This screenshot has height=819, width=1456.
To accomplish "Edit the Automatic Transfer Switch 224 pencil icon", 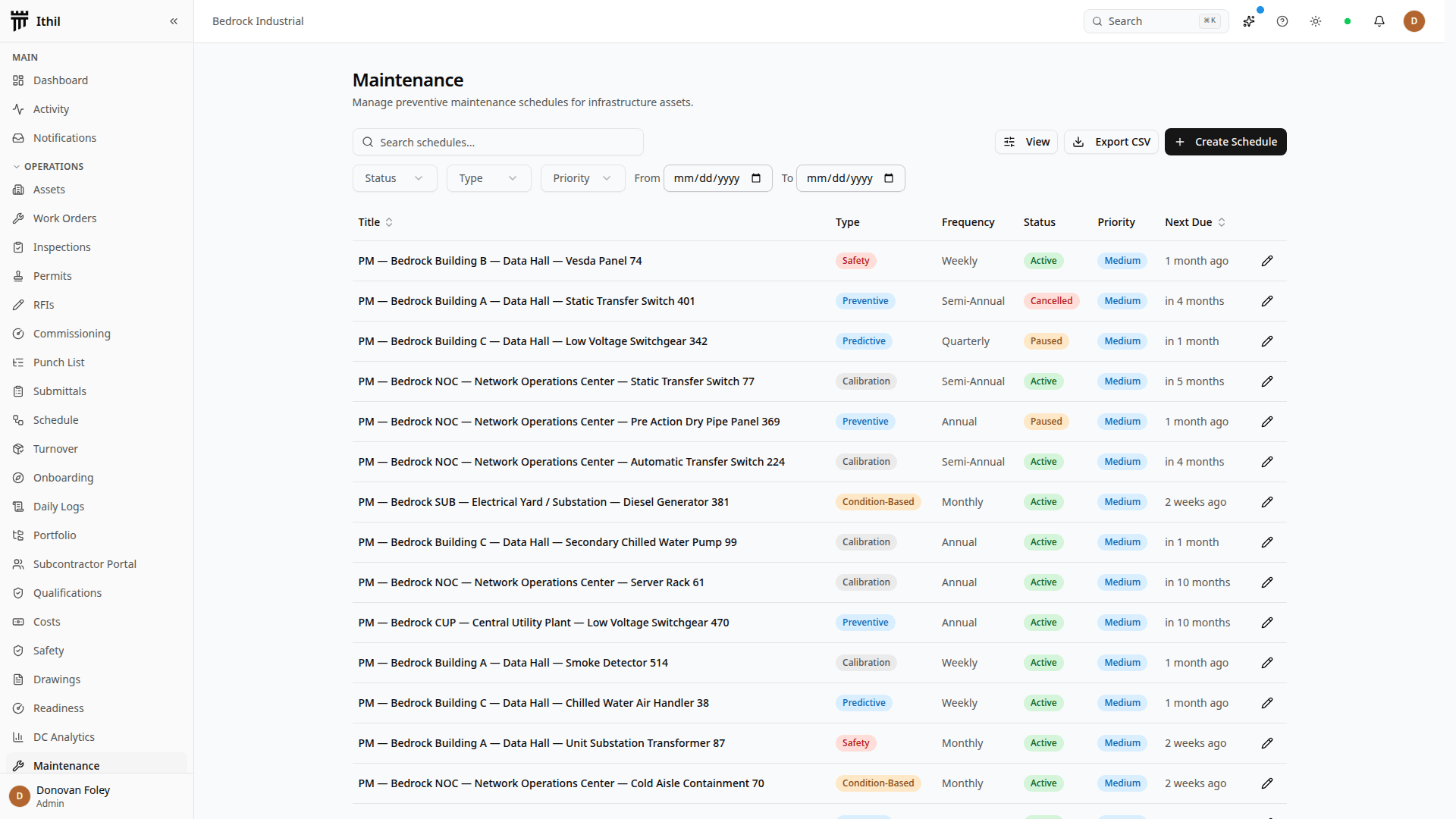I will [x=1267, y=462].
